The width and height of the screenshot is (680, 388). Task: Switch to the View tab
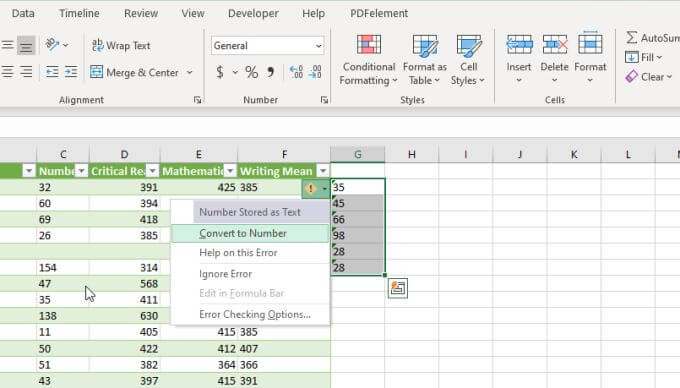pos(193,13)
